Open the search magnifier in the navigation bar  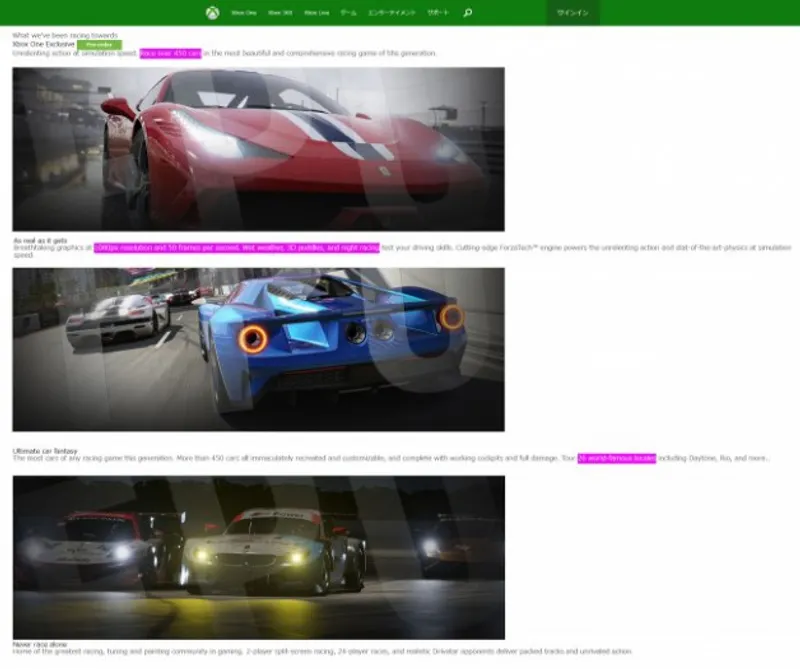coord(468,12)
